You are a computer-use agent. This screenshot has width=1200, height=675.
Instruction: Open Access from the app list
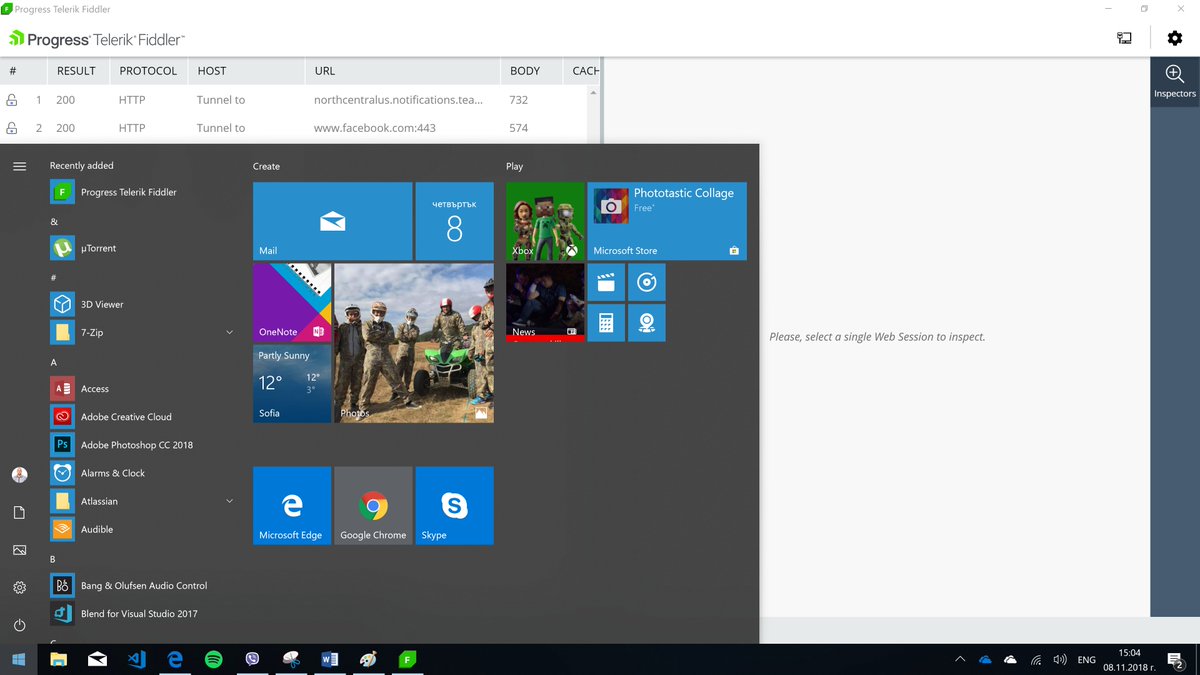pos(143,389)
